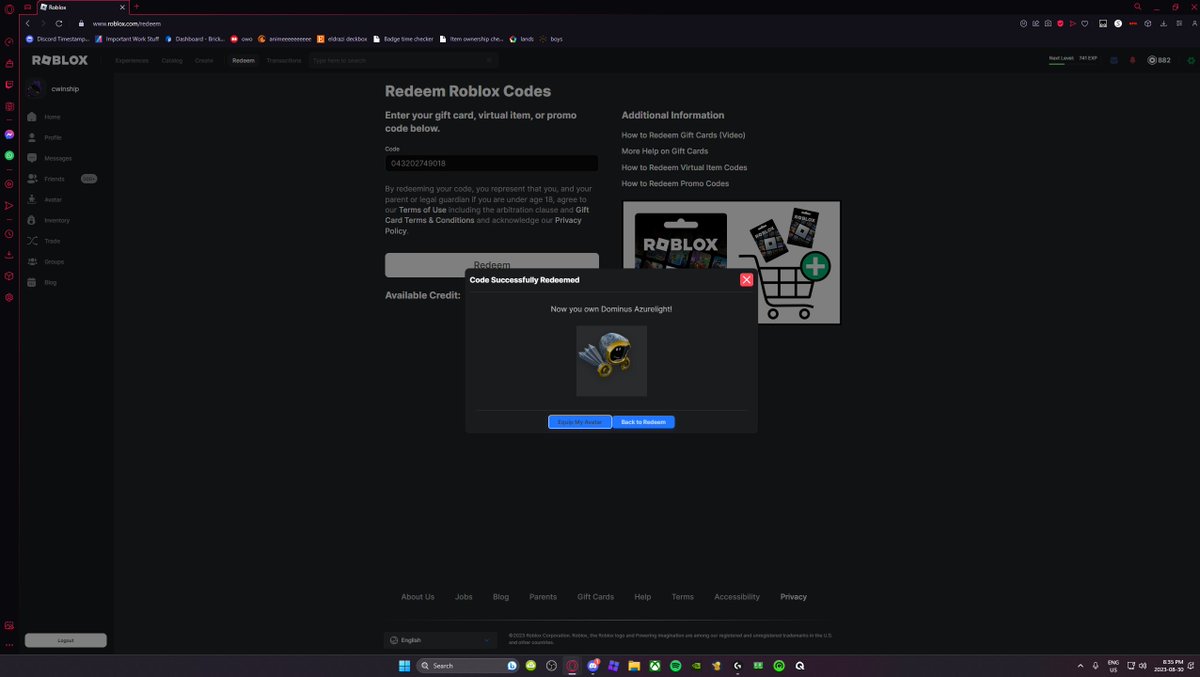Click the Back to Redeem button

click(643, 422)
